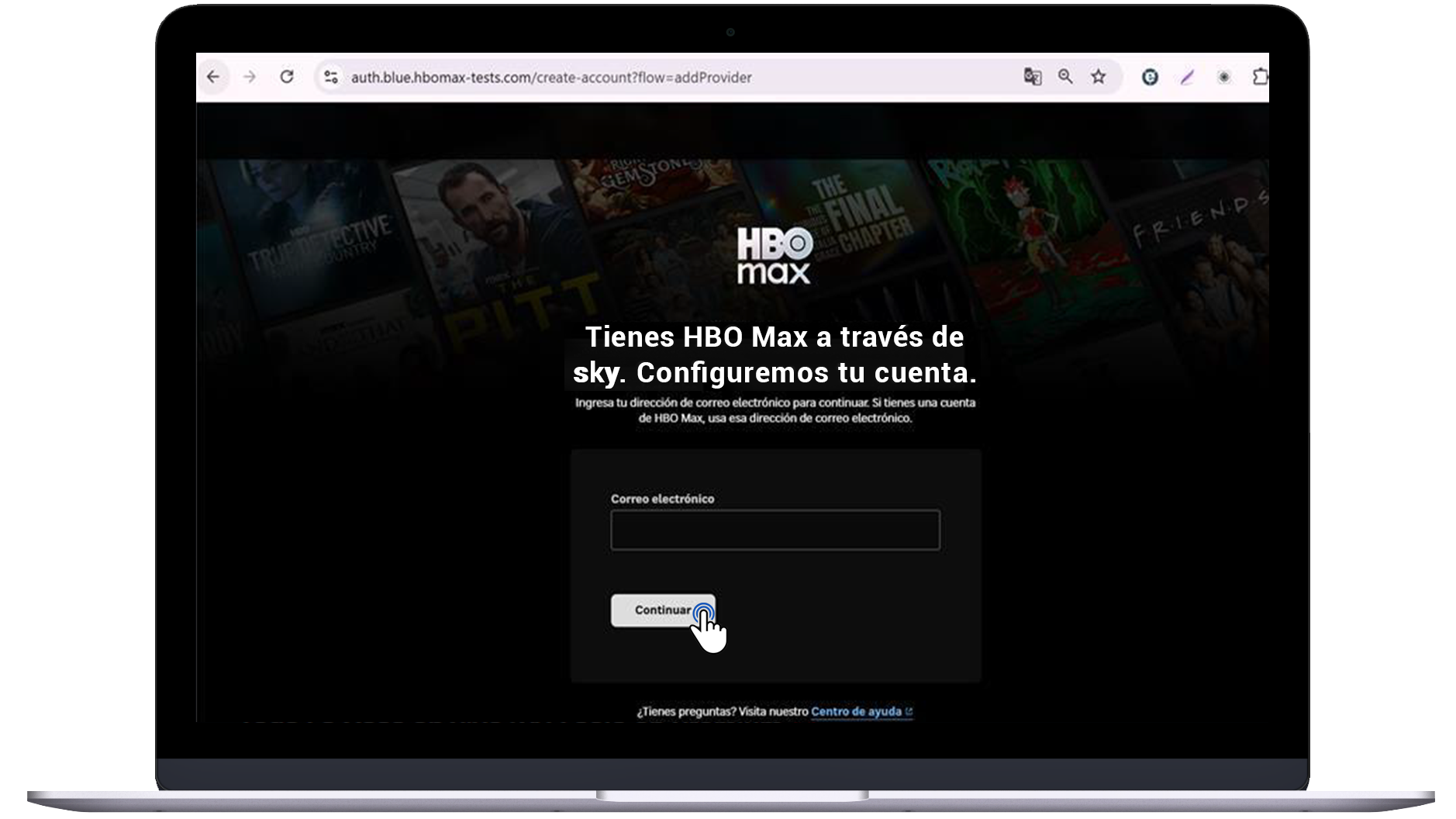
Task: Open site information icon in address bar
Action: (331, 77)
